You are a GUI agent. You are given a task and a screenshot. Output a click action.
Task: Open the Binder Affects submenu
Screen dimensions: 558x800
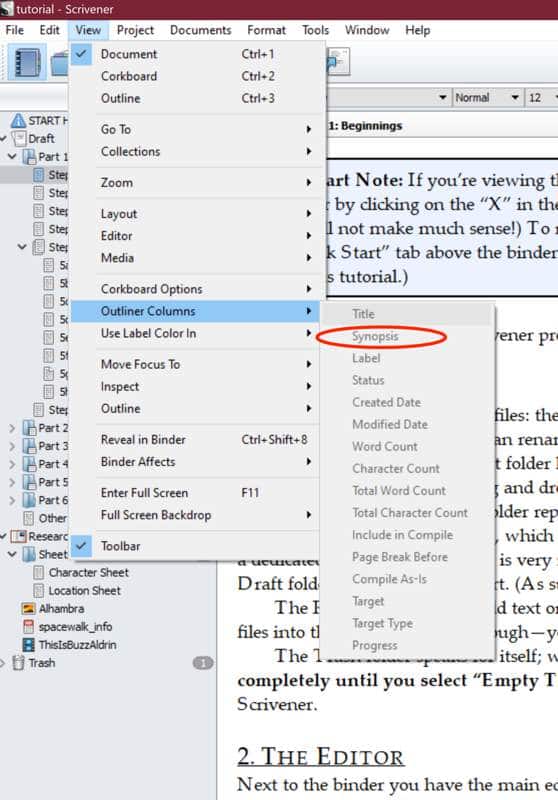click(x=197, y=462)
